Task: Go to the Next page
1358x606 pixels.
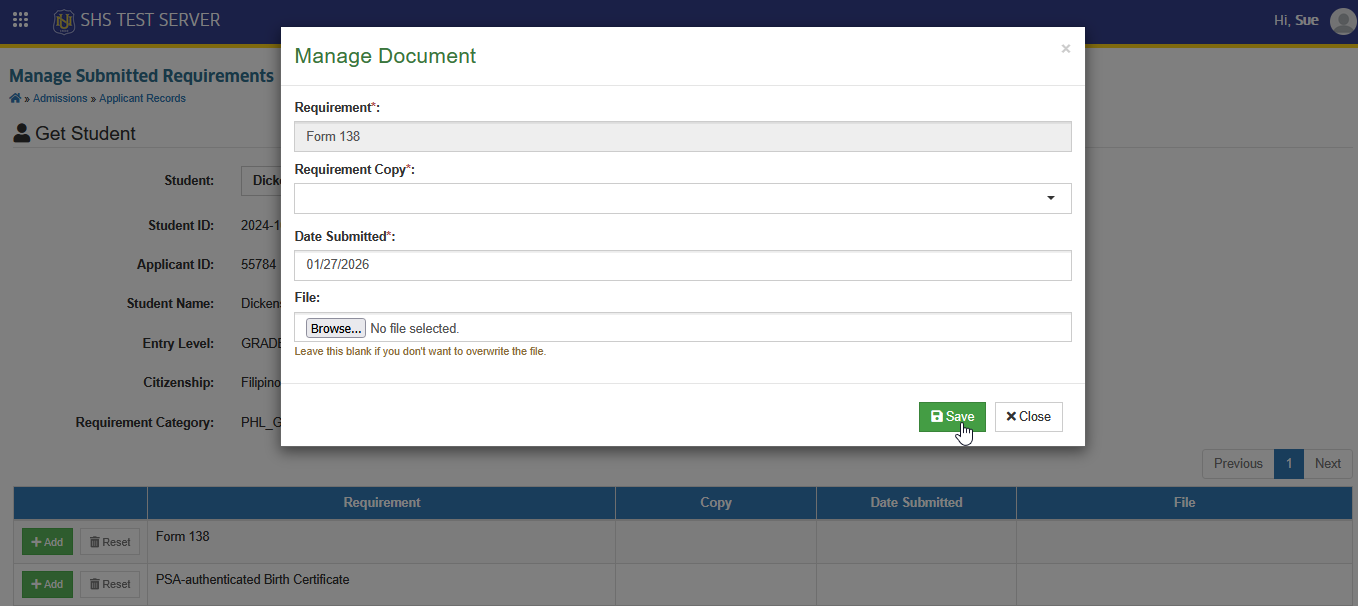Action: (x=1328, y=463)
